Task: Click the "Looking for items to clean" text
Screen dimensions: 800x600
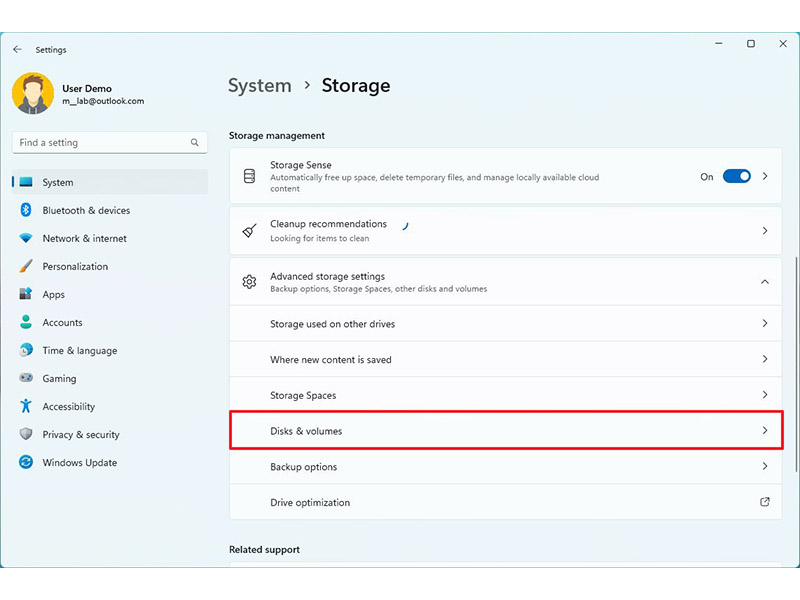Action: [x=319, y=238]
